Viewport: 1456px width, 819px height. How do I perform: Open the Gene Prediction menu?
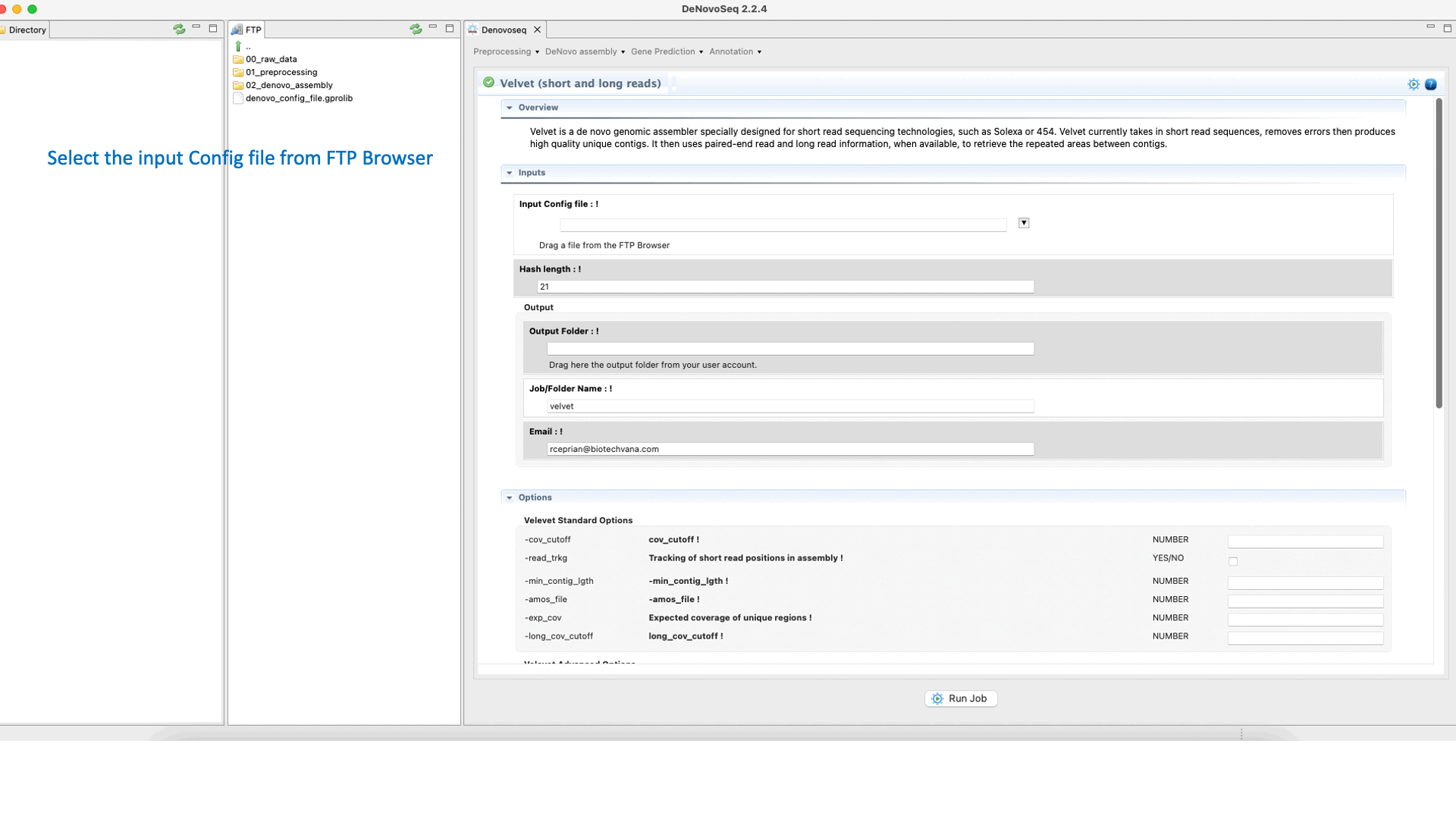(667, 52)
